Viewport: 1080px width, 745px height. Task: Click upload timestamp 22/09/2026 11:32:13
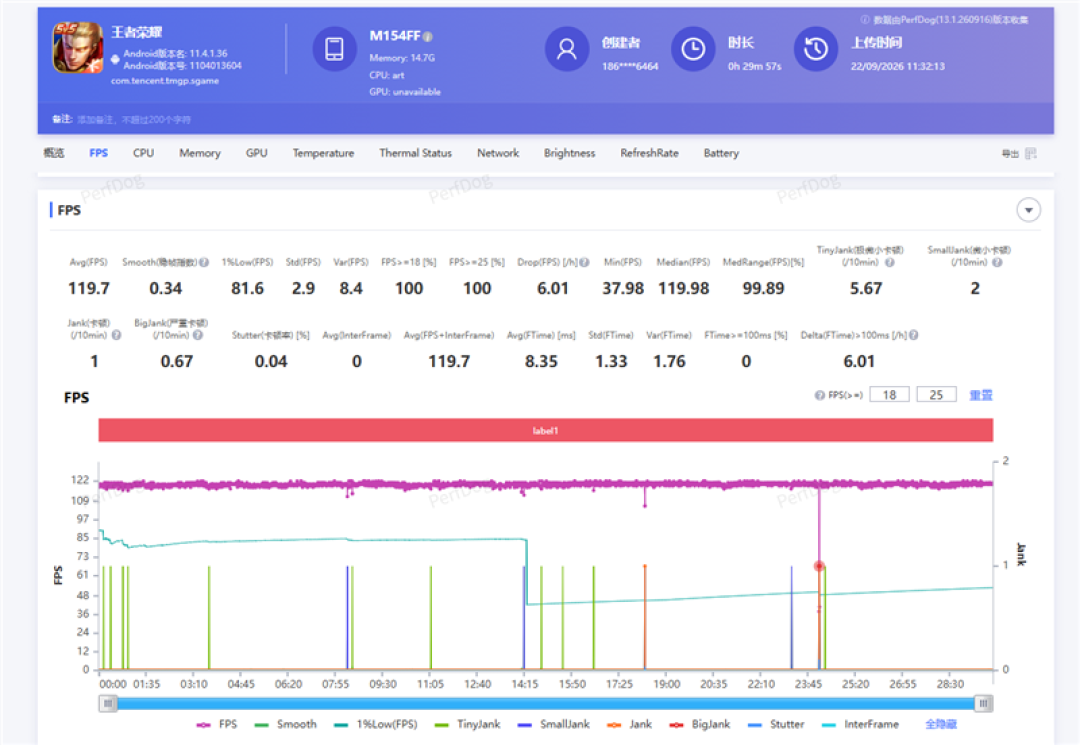(897, 67)
